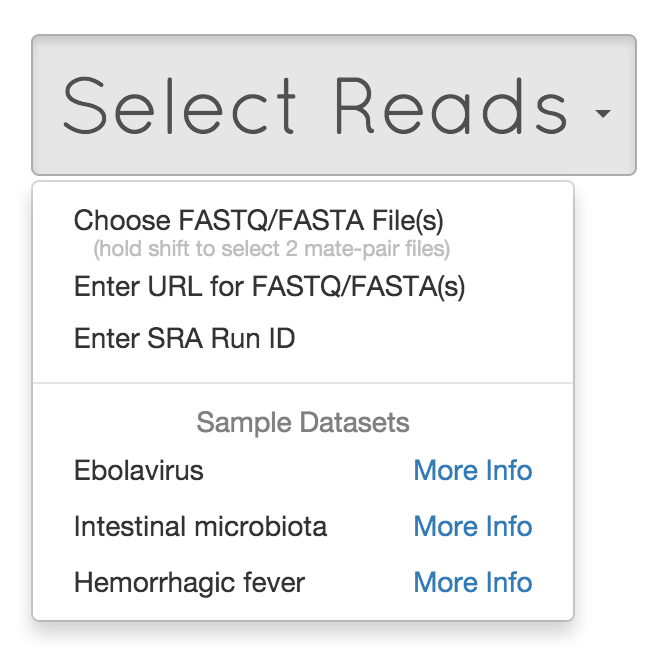
Task: Load the Ebolavirus sample dataset
Action: click(x=138, y=470)
